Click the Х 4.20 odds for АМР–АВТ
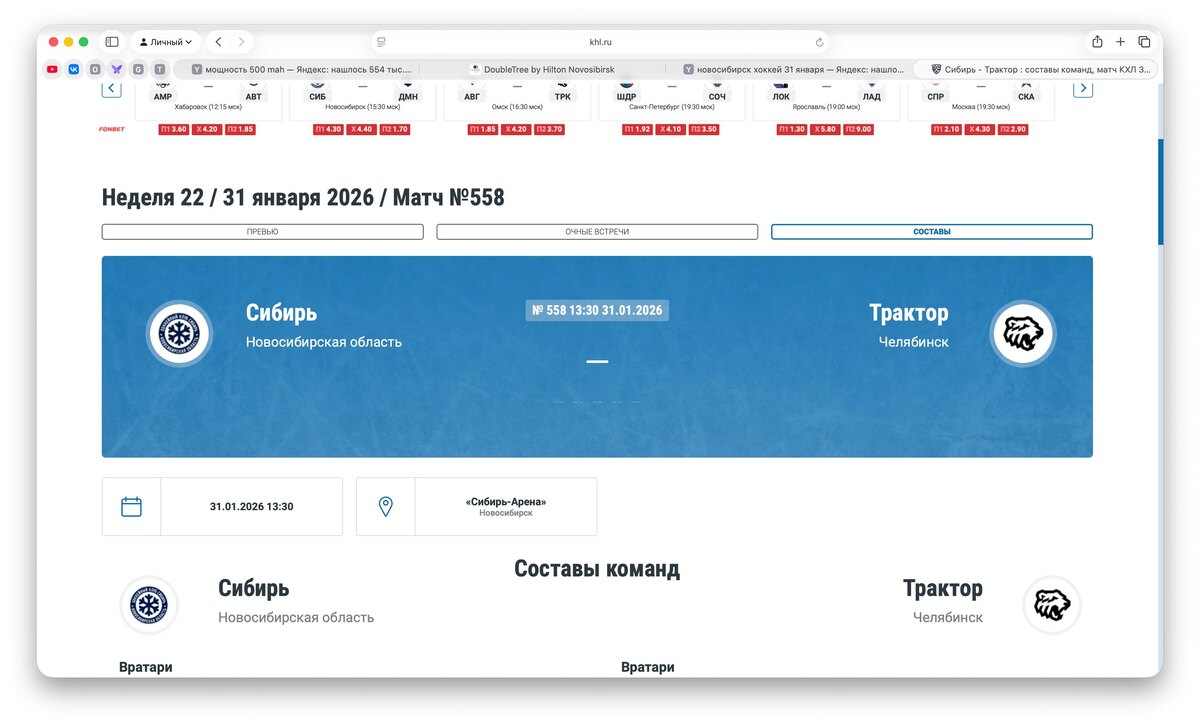 (x=207, y=129)
